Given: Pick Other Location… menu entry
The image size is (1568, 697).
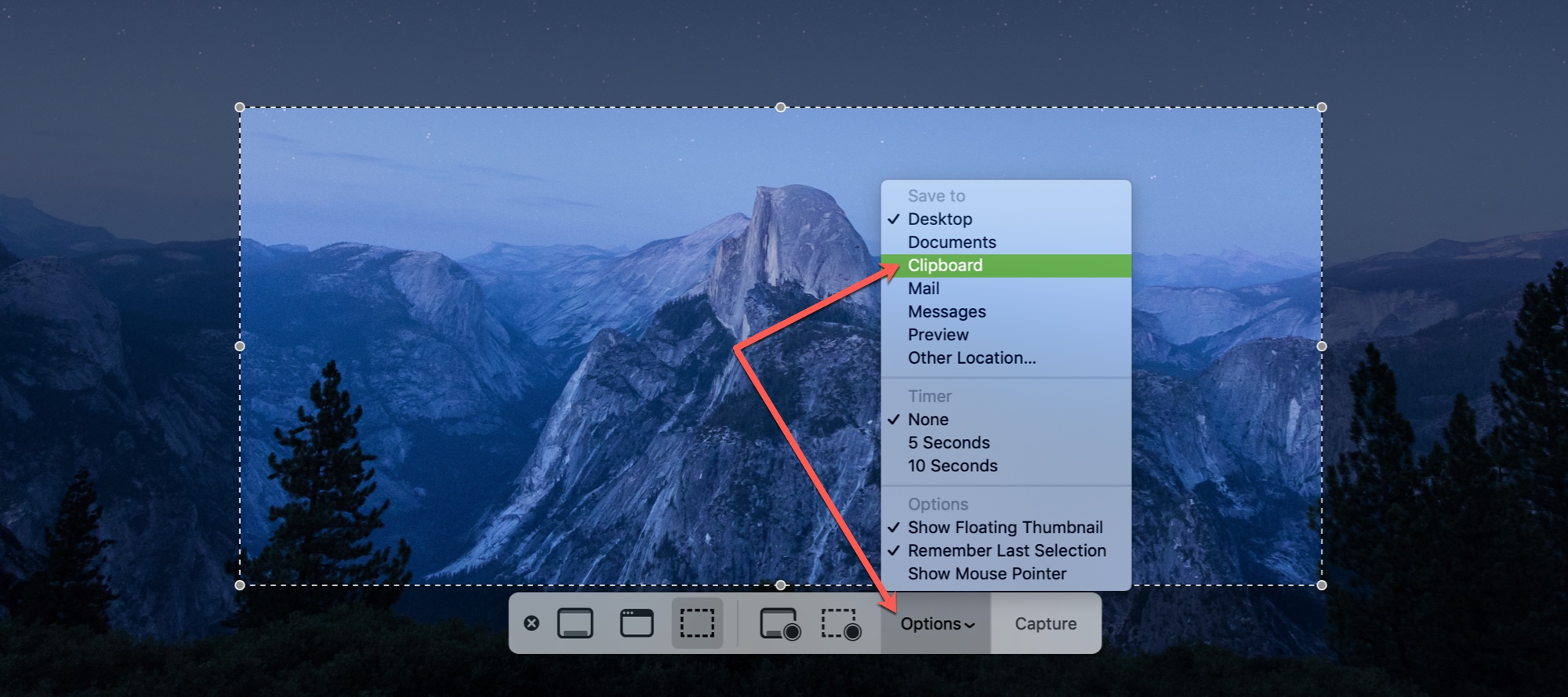Looking at the screenshot, I should (1006, 358).
